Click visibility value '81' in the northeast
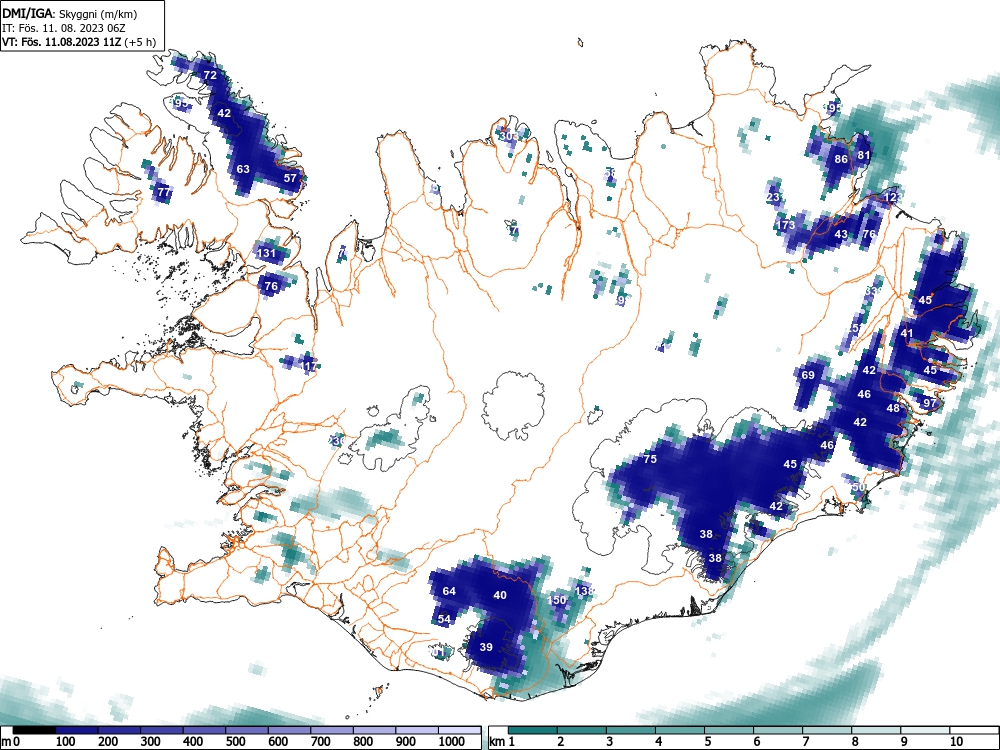 (x=864, y=155)
